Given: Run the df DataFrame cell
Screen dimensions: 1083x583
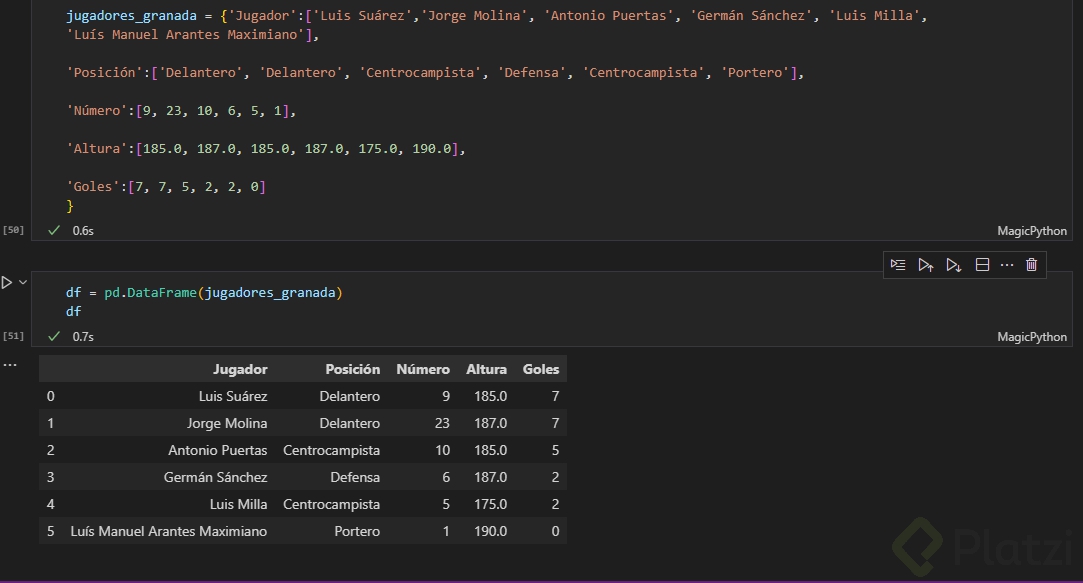Looking at the screenshot, I should pos(7,283).
